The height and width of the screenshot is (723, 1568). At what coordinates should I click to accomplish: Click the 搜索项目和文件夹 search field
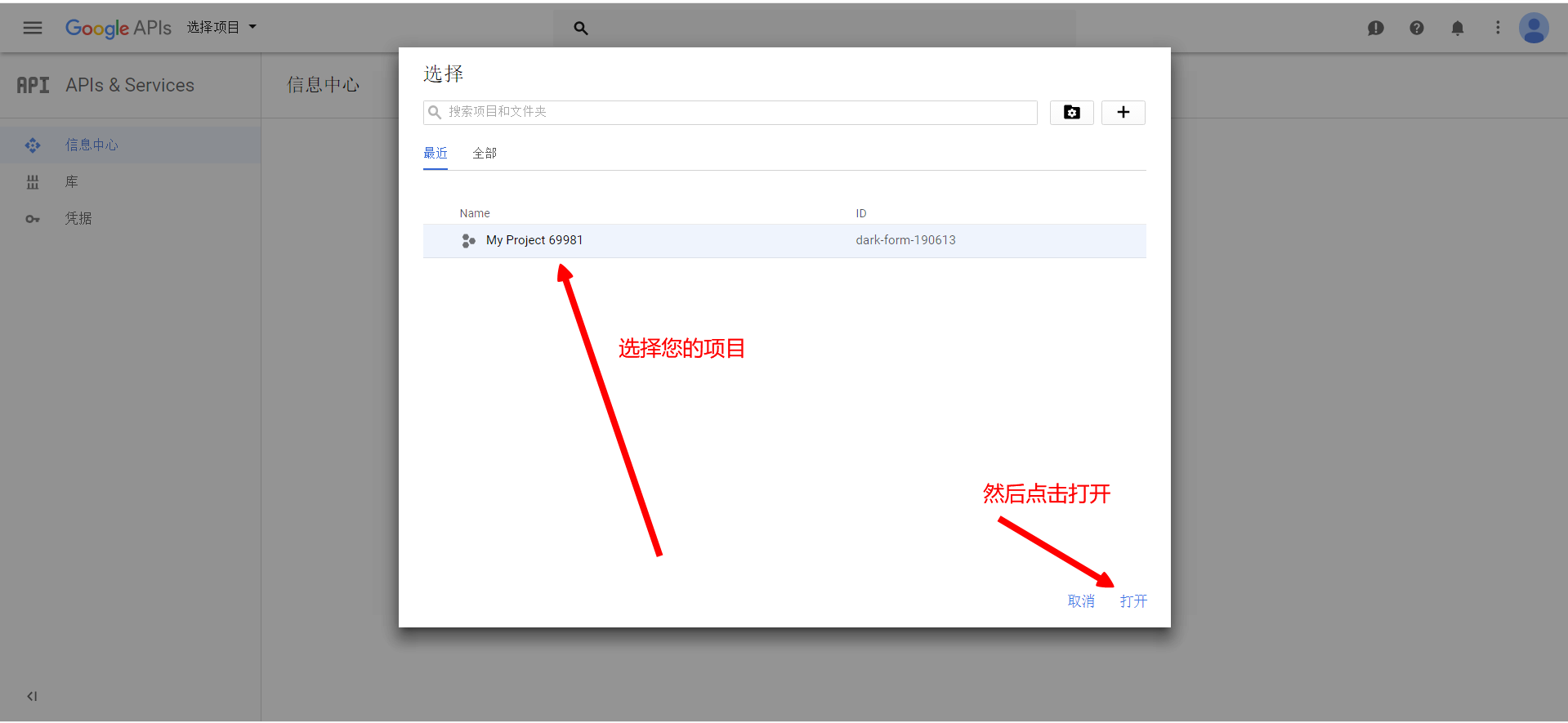click(x=735, y=112)
